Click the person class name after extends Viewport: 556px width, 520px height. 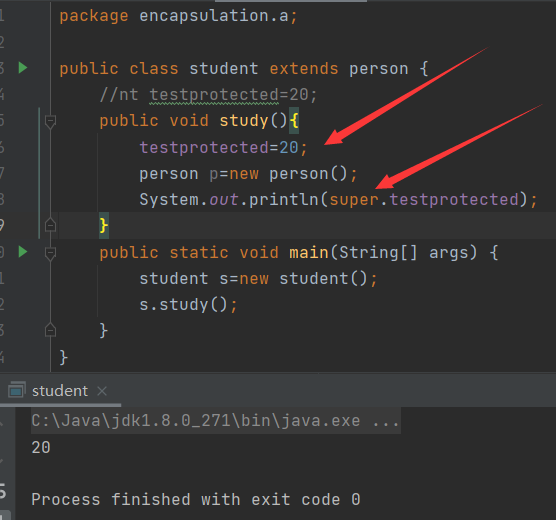[x=379, y=68]
